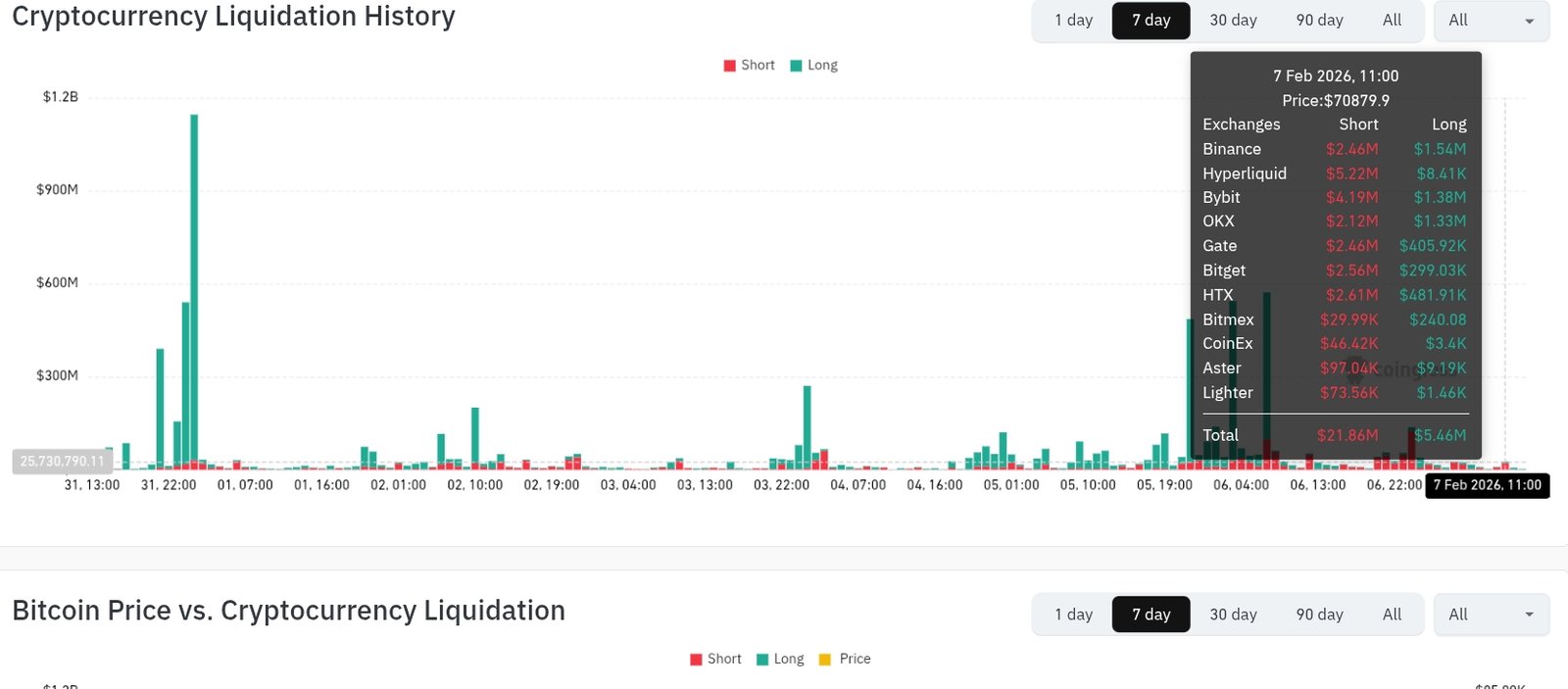Viewport: 1568px width, 689px height.
Task: Switch Liquidation History to 30 day range
Action: [1233, 21]
